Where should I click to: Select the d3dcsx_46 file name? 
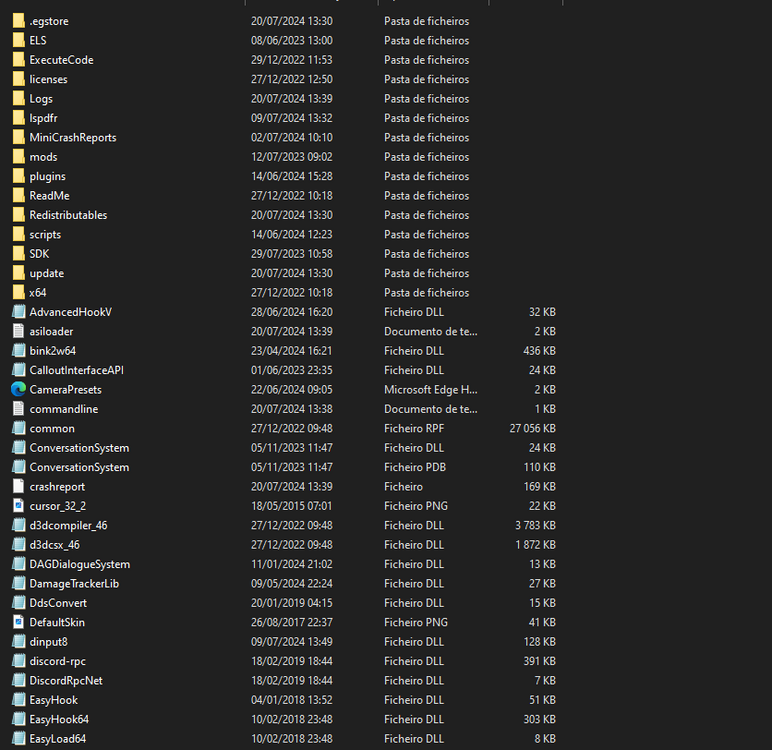pyautogui.click(x=55, y=545)
